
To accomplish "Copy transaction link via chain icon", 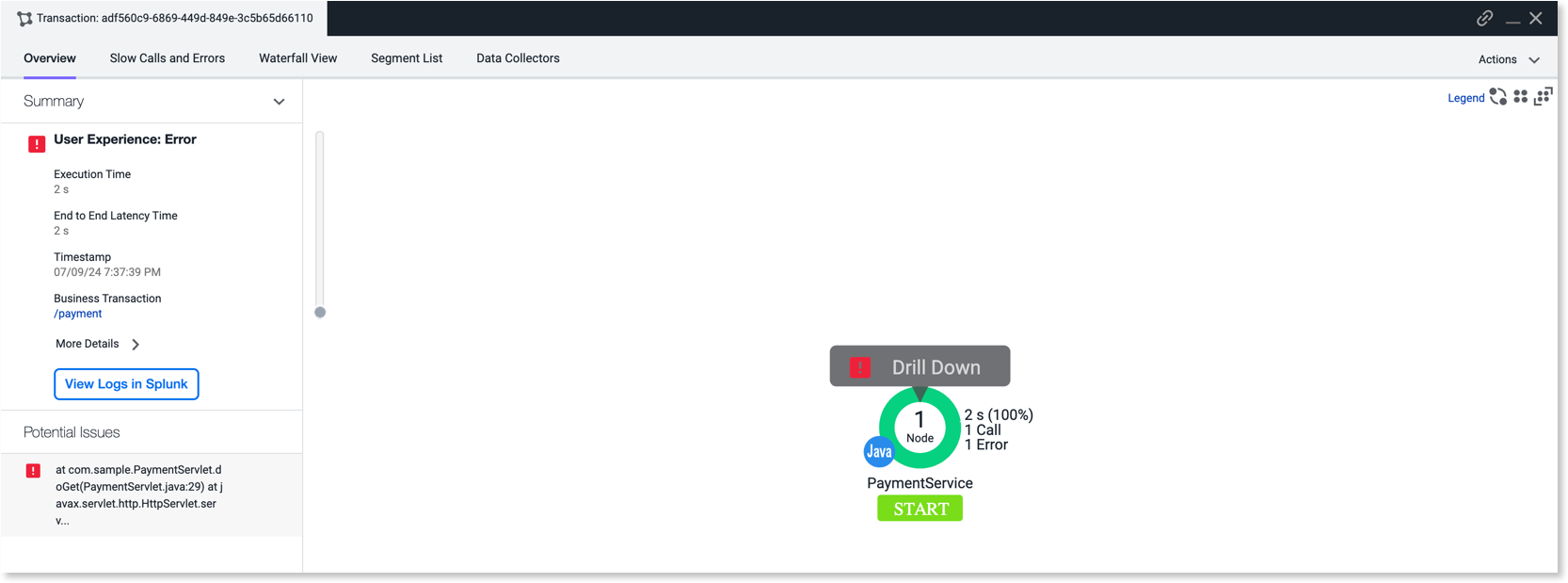I will [1484, 18].
